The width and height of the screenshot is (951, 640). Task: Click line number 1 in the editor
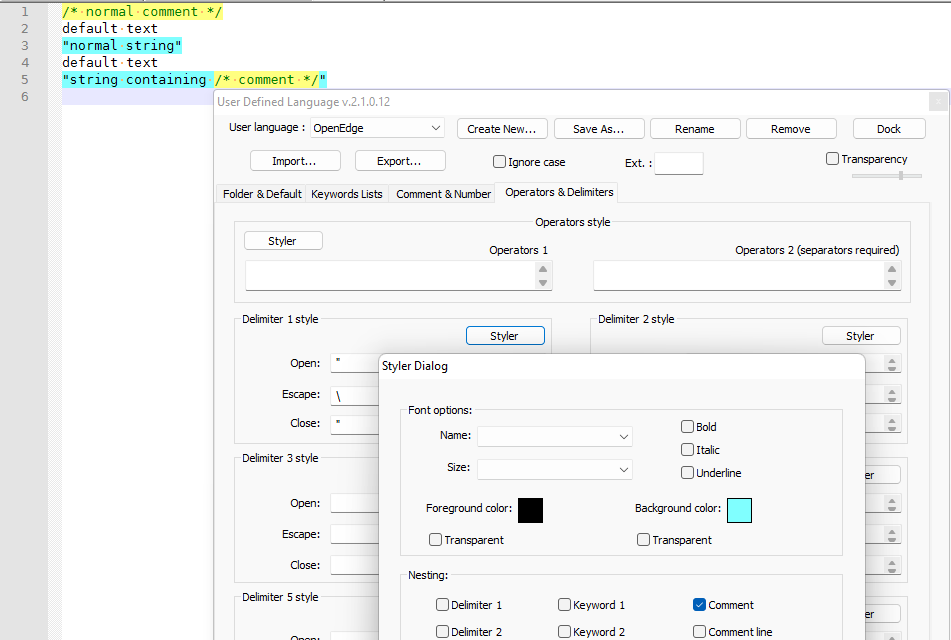pos(25,12)
